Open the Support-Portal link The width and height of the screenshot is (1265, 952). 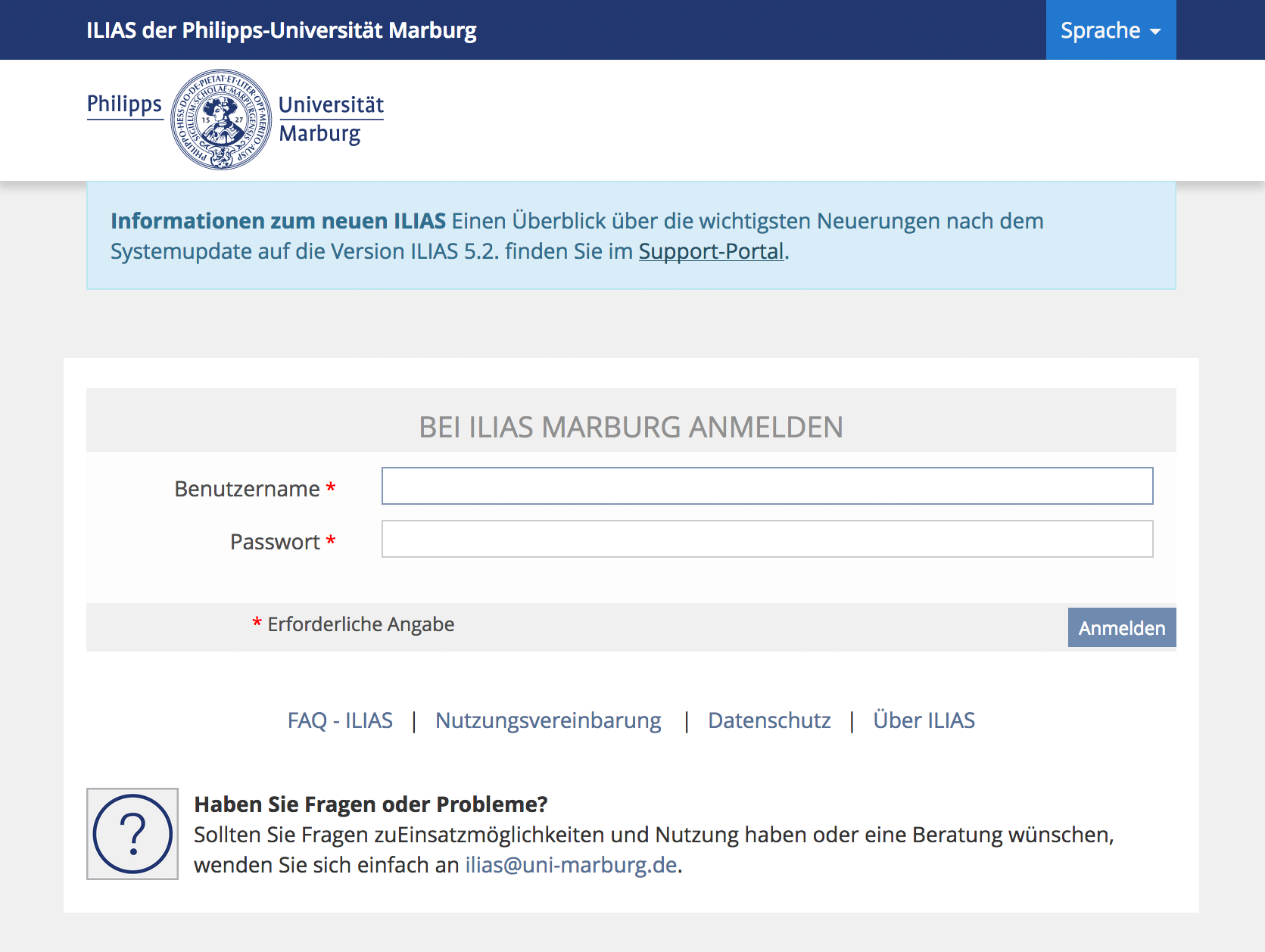click(711, 251)
